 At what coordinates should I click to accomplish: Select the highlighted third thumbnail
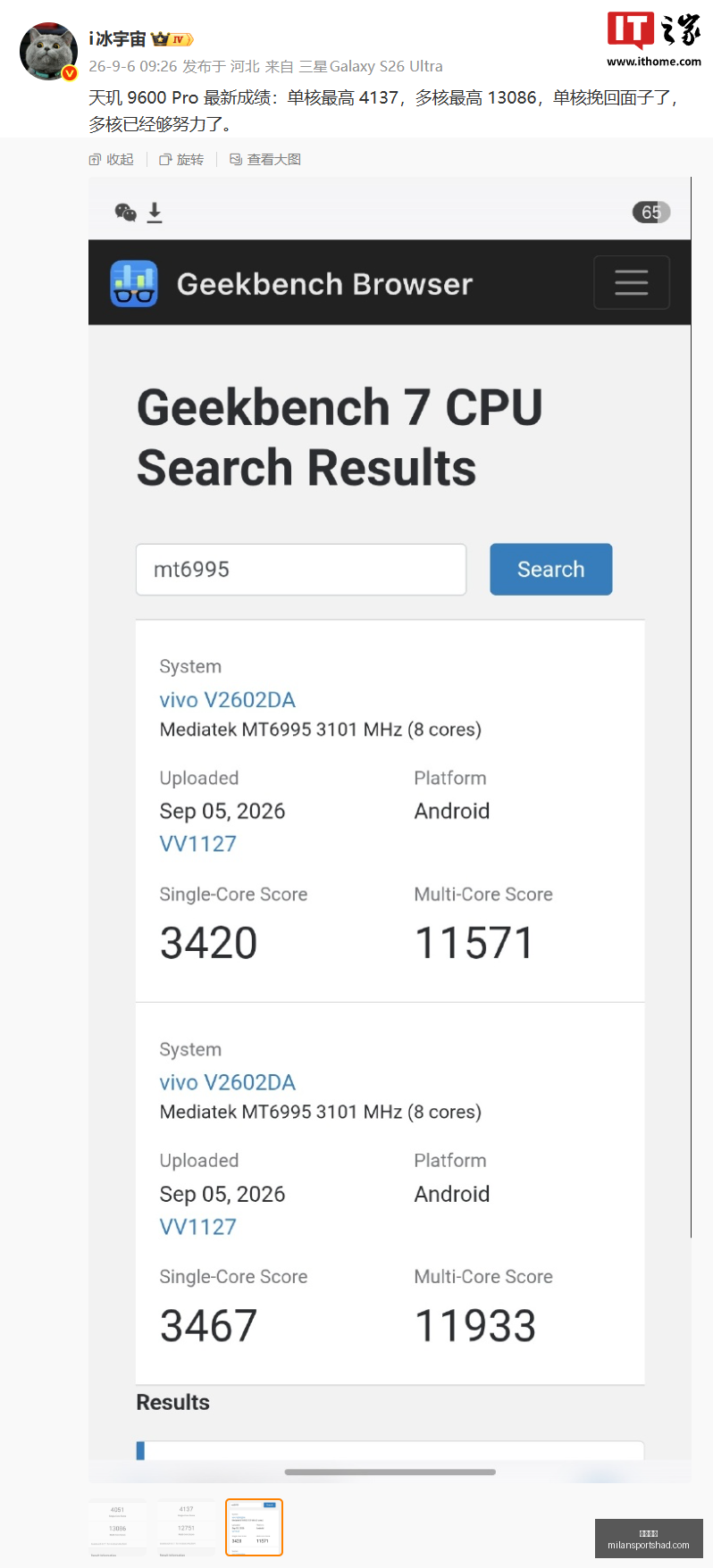coord(254,1528)
